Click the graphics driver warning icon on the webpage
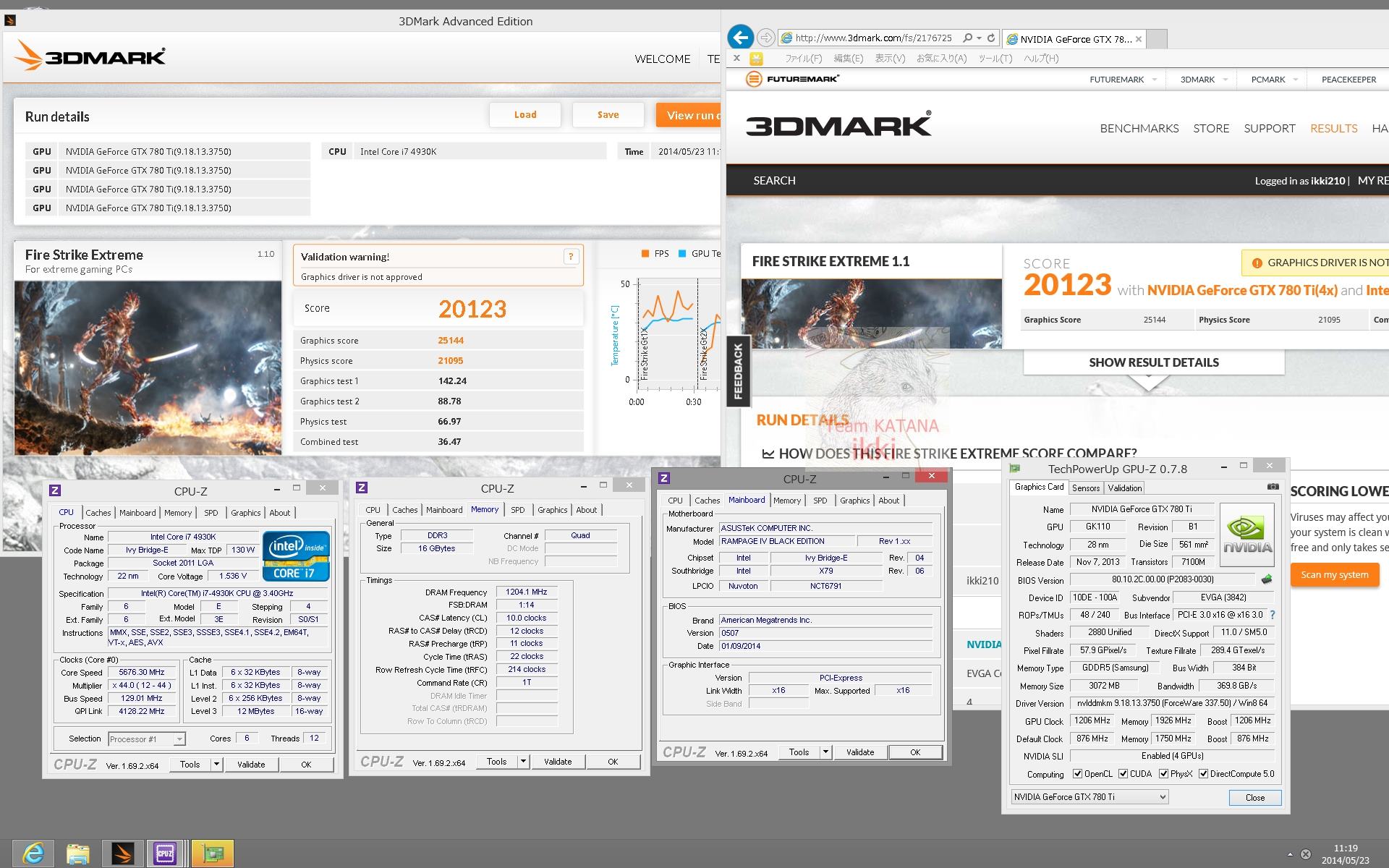 (1257, 263)
